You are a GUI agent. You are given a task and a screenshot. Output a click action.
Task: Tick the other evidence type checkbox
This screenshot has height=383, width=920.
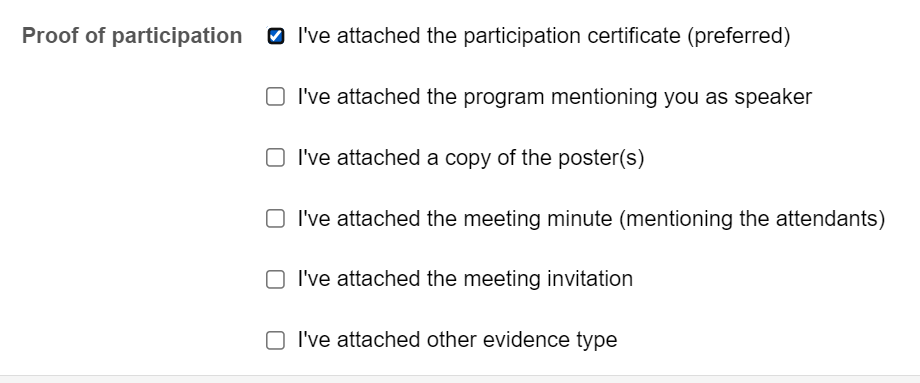tap(275, 340)
